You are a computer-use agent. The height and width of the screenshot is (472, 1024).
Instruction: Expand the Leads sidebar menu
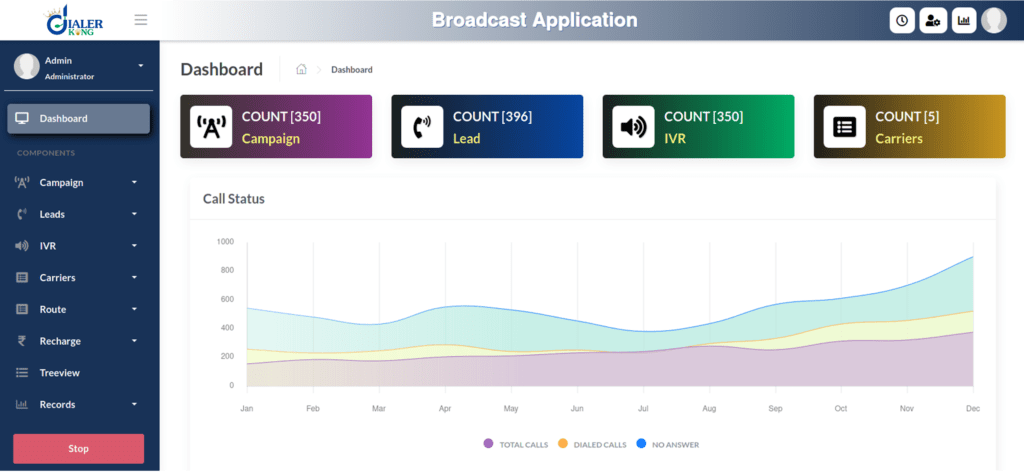click(x=78, y=214)
